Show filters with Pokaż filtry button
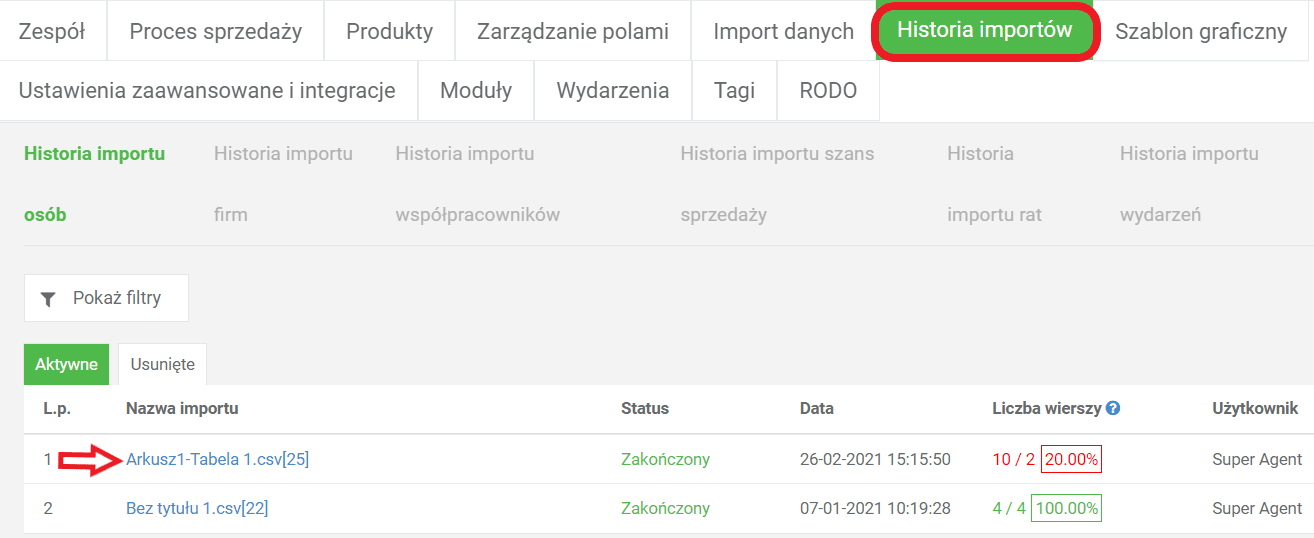This screenshot has width=1314, height=538. coord(106,298)
